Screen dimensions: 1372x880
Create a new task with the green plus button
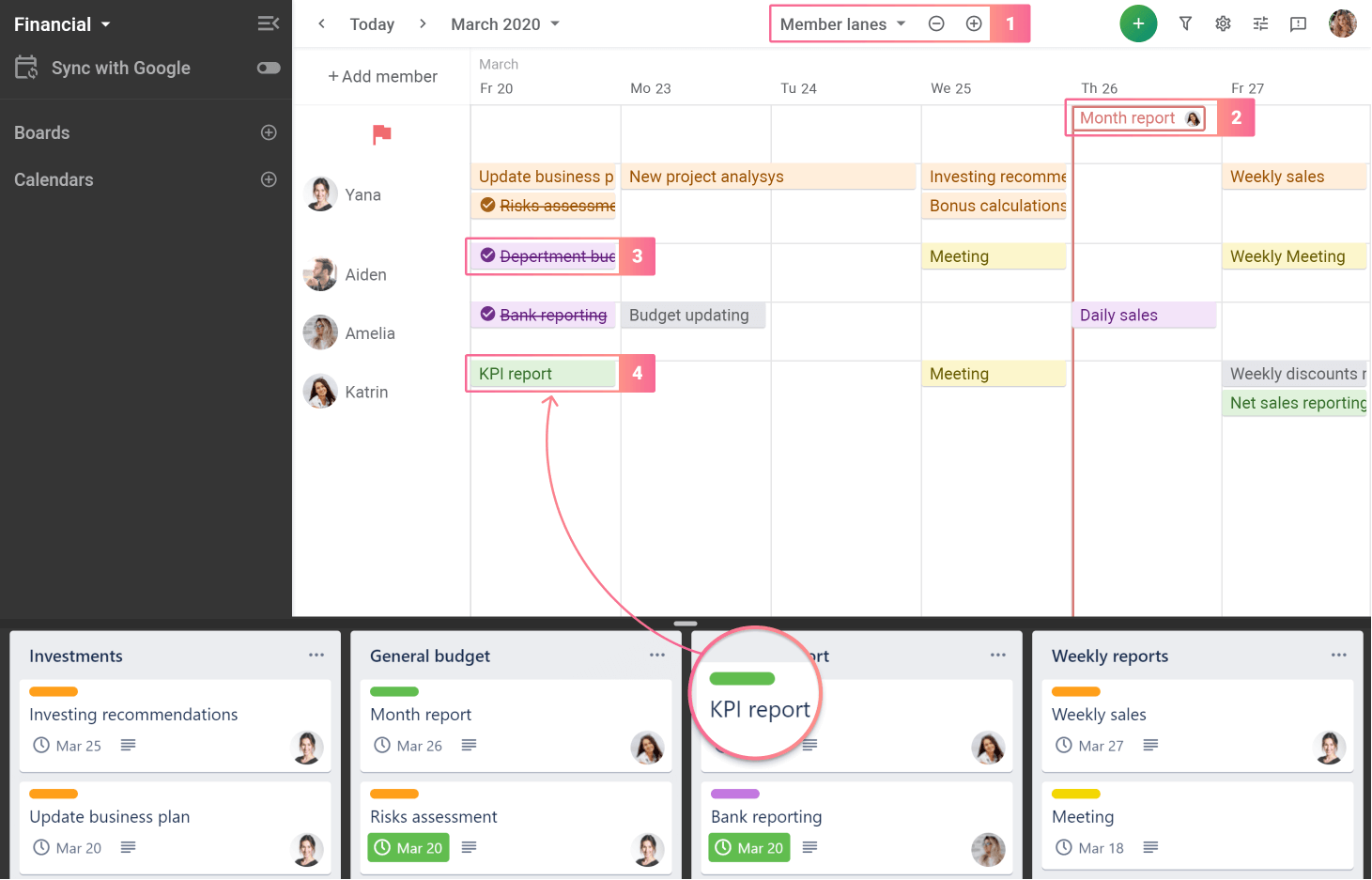pyautogui.click(x=1139, y=23)
